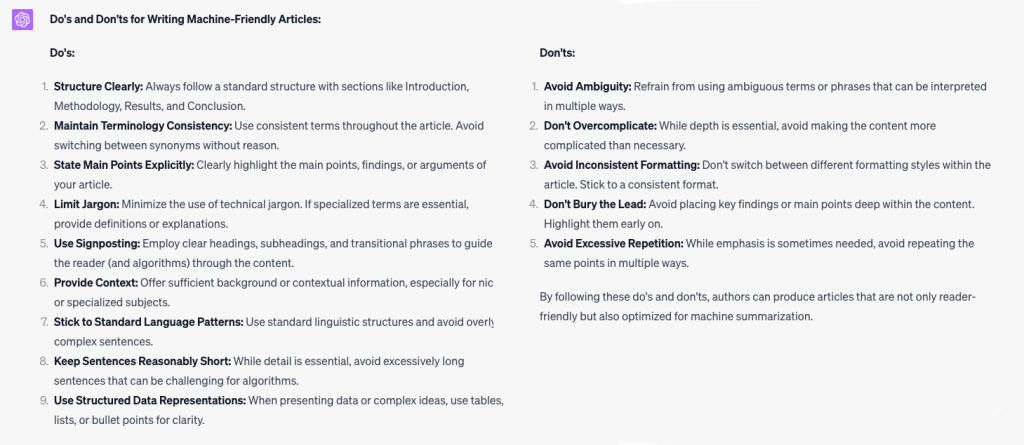This screenshot has height=445, width=1024.
Task: Select the "Limit Jargon" list entry
Action: click(87, 203)
